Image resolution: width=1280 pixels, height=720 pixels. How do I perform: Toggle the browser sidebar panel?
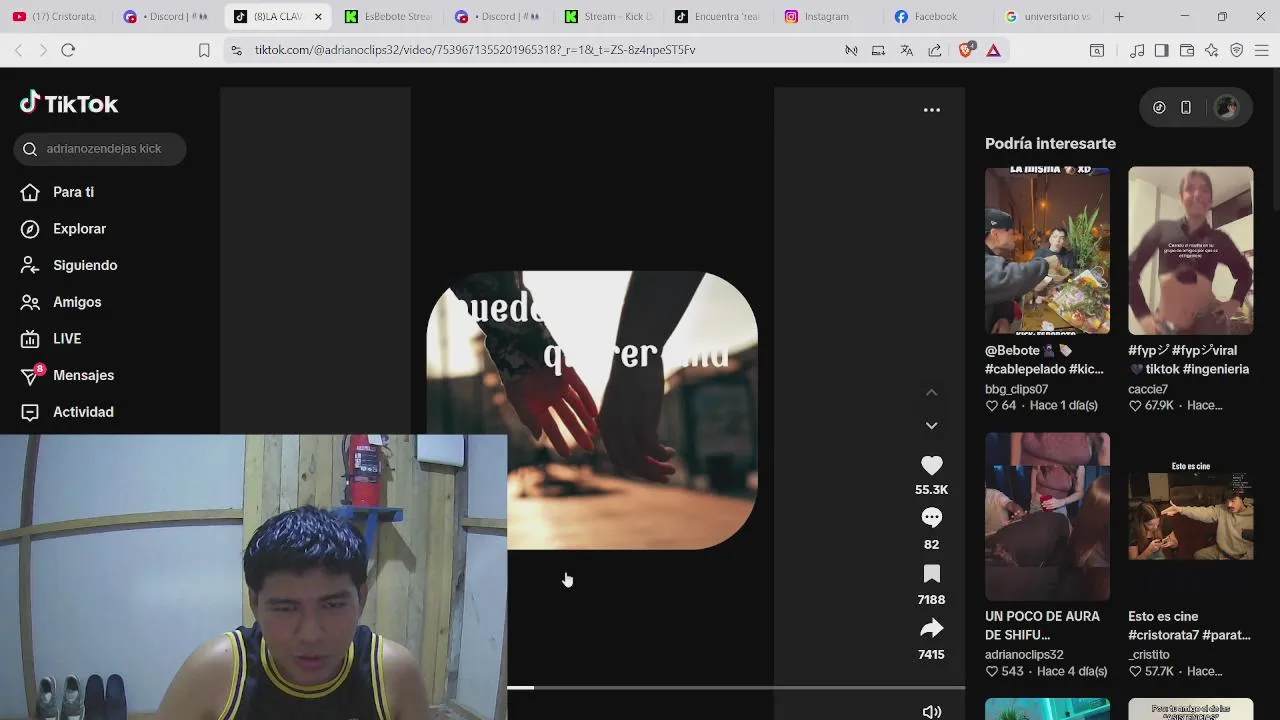tap(1161, 50)
